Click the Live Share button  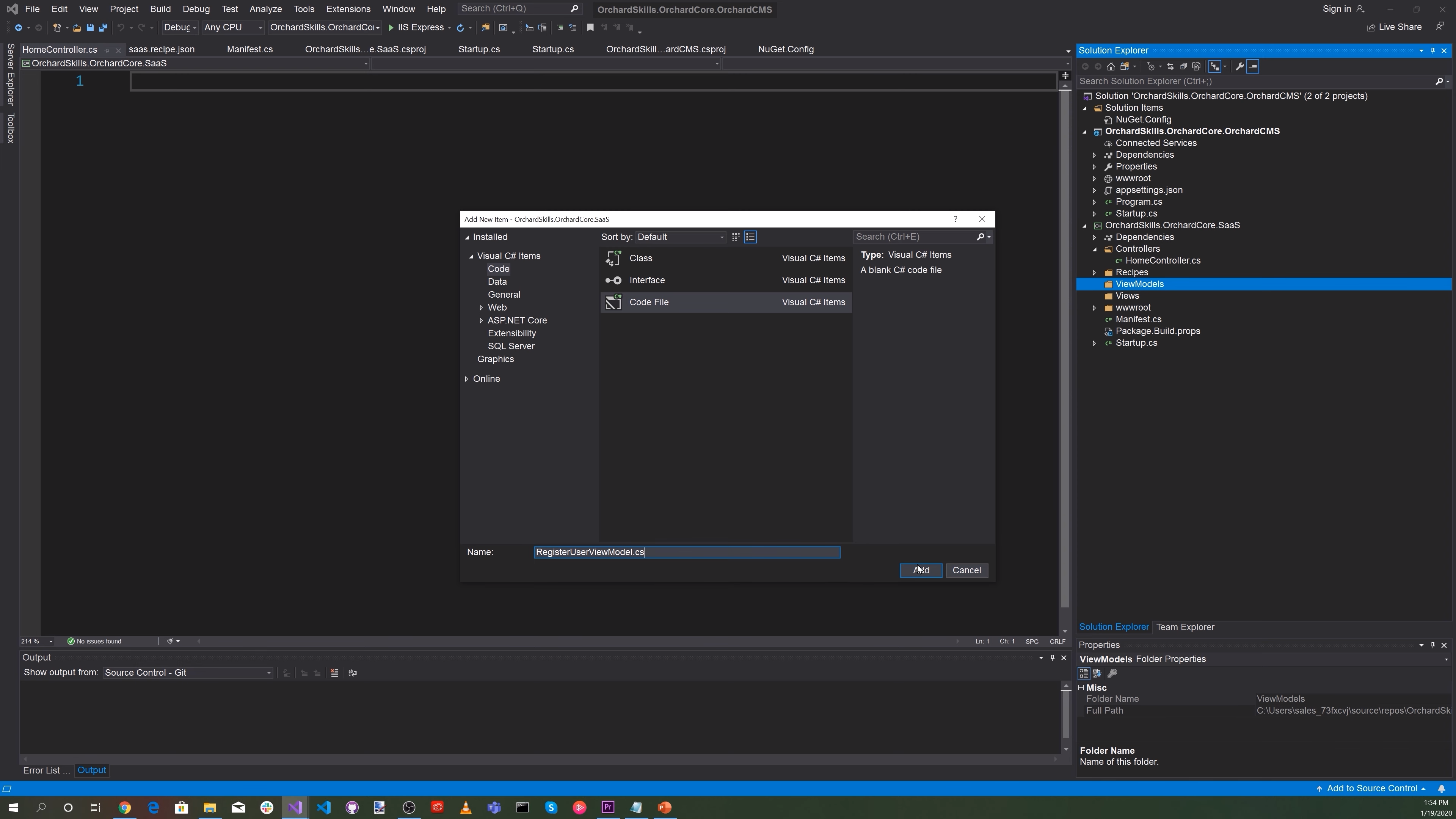(x=1394, y=27)
